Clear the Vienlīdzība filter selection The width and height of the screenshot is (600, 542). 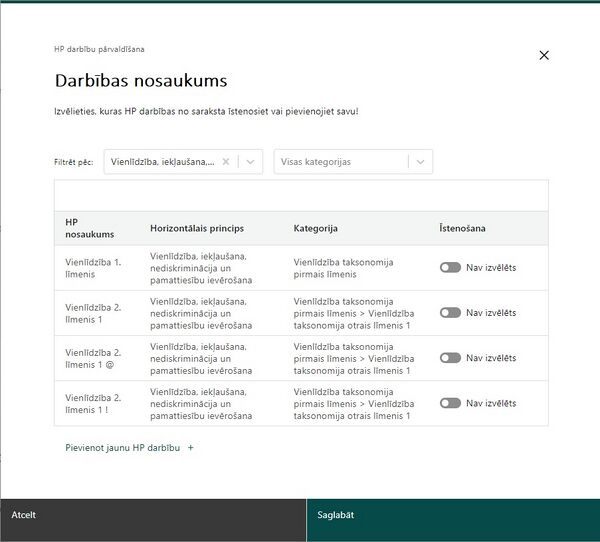coord(226,162)
